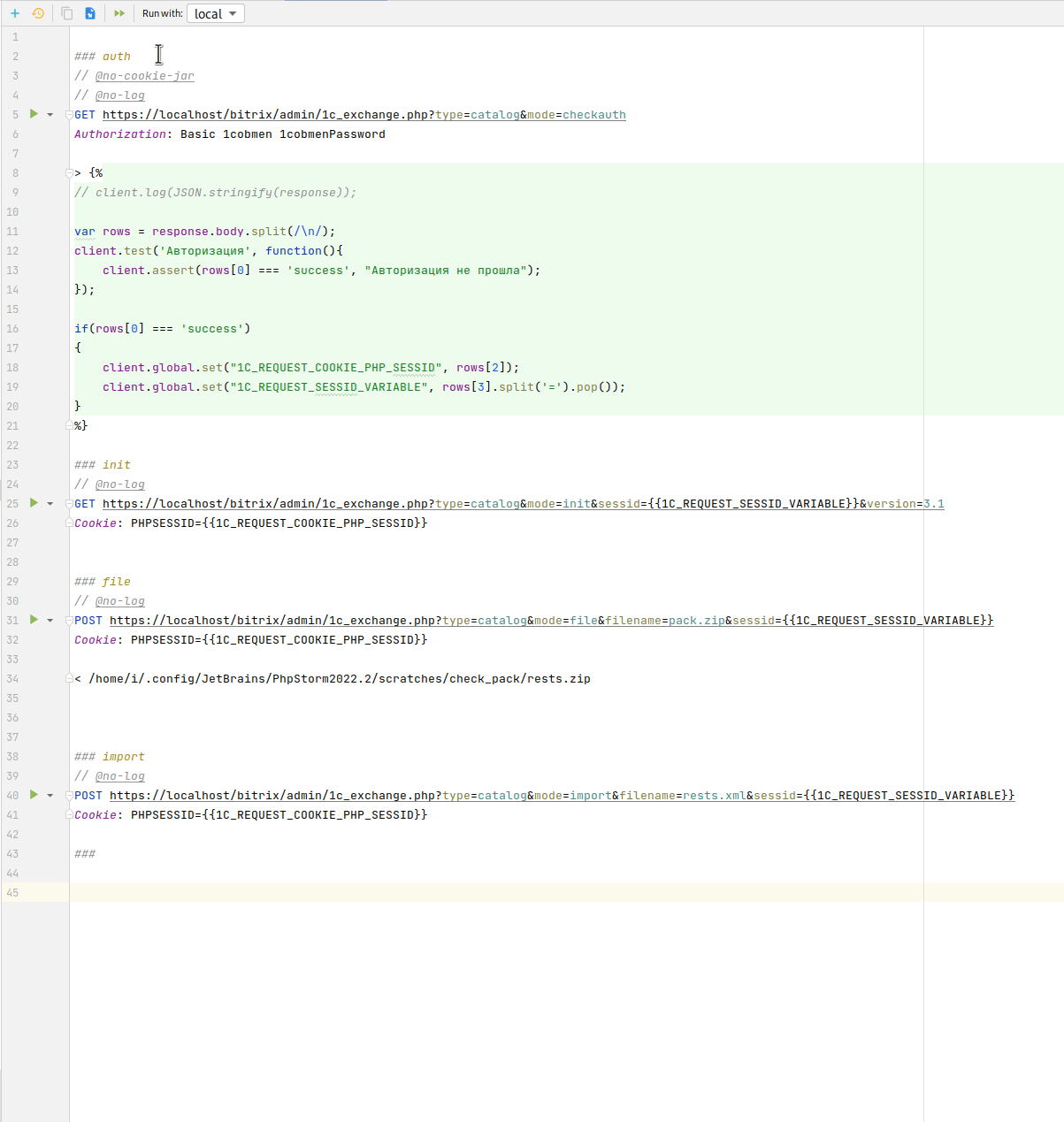Click the client.test 'Авторизация' call

[x=209, y=251]
